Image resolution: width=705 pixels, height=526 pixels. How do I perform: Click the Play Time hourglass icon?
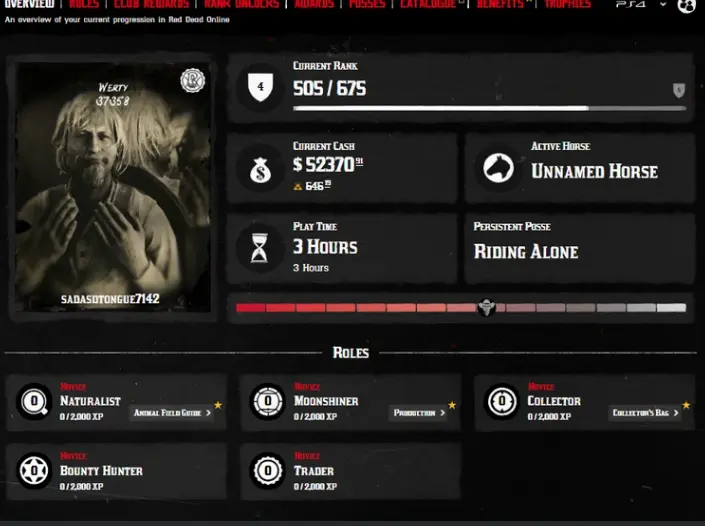click(x=259, y=248)
